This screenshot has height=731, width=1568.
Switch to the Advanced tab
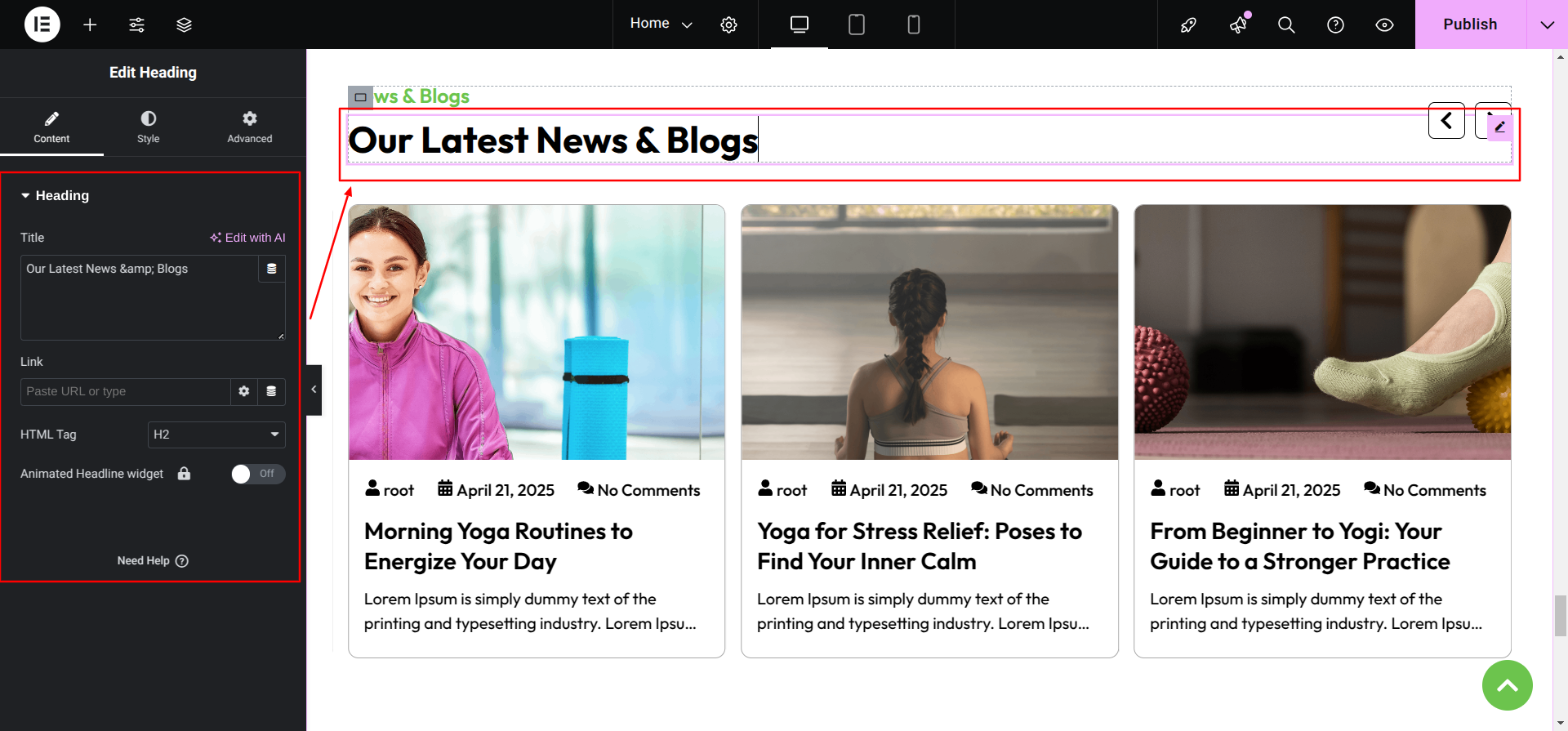(x=250, y=127)
